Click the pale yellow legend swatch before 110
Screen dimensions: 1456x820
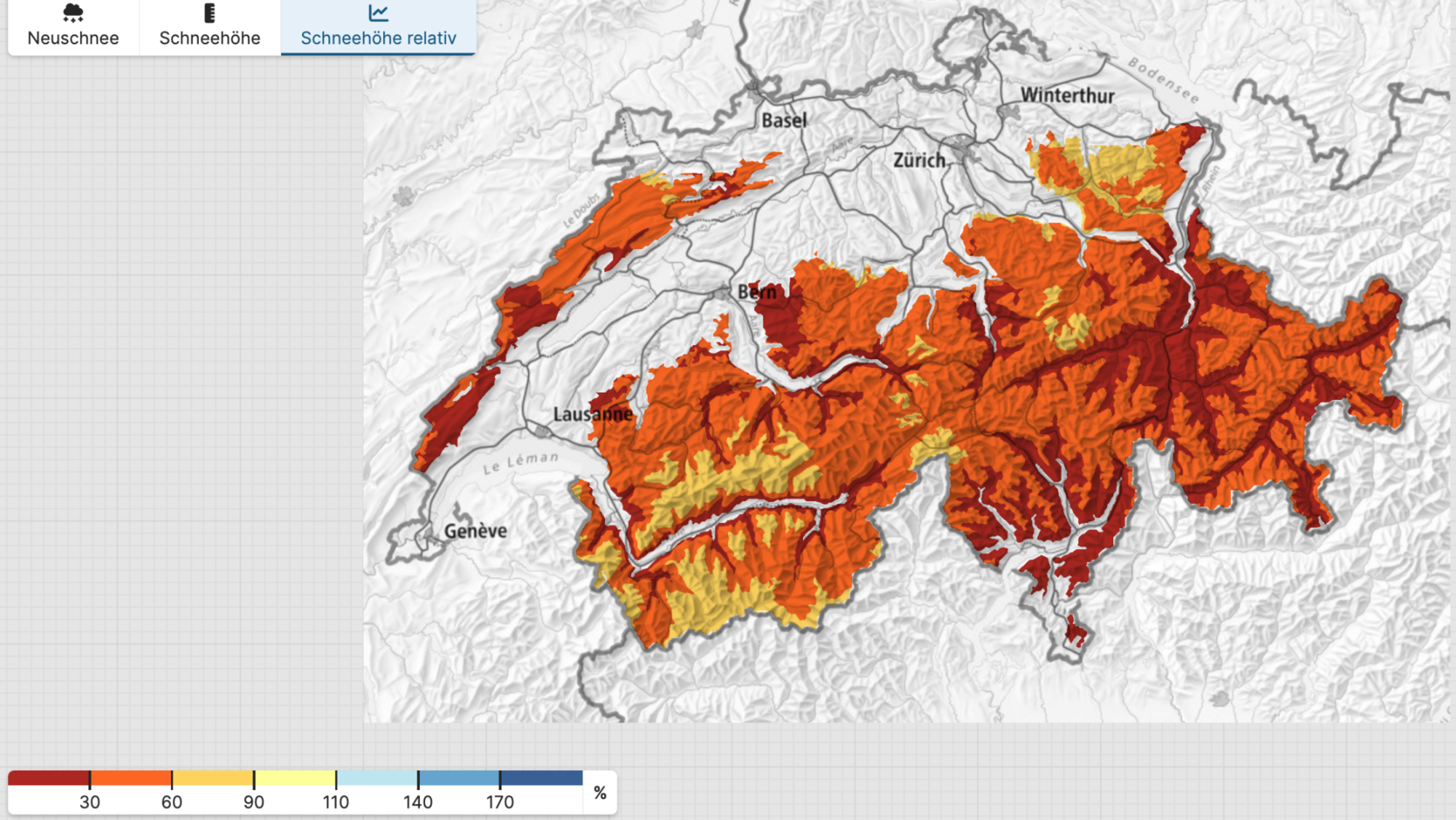[x=295, y=778]
